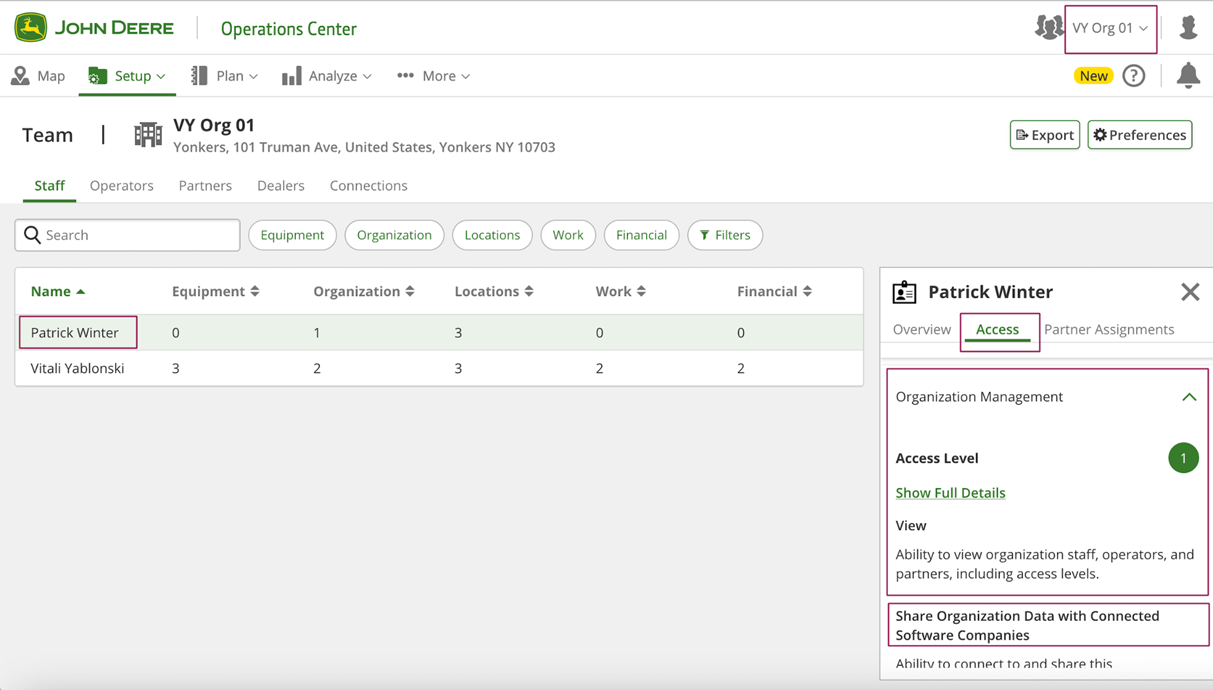Click the help question mark icon
The width and height of the screenshot is (1213, 690).
[x=1133, y=76]
